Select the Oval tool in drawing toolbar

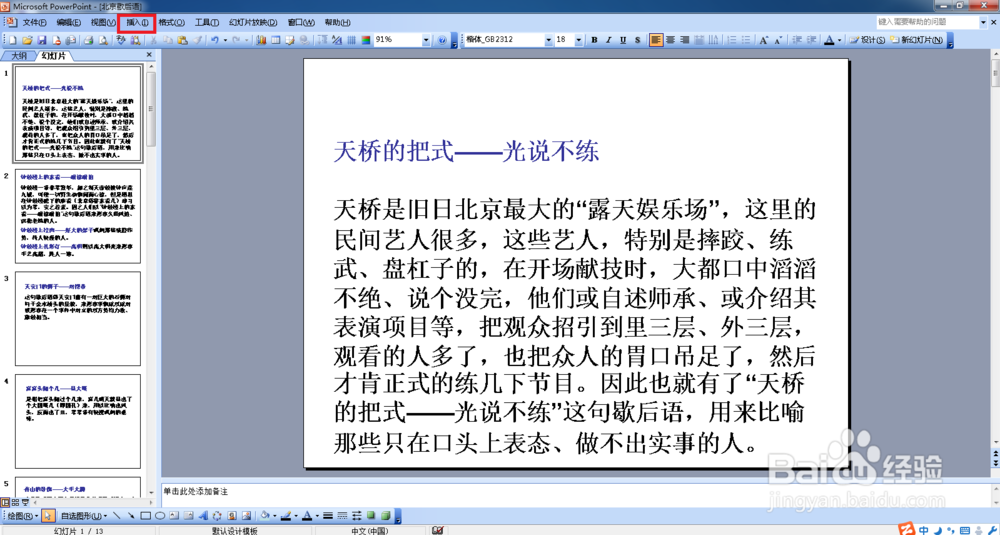(x=160, y=515)
